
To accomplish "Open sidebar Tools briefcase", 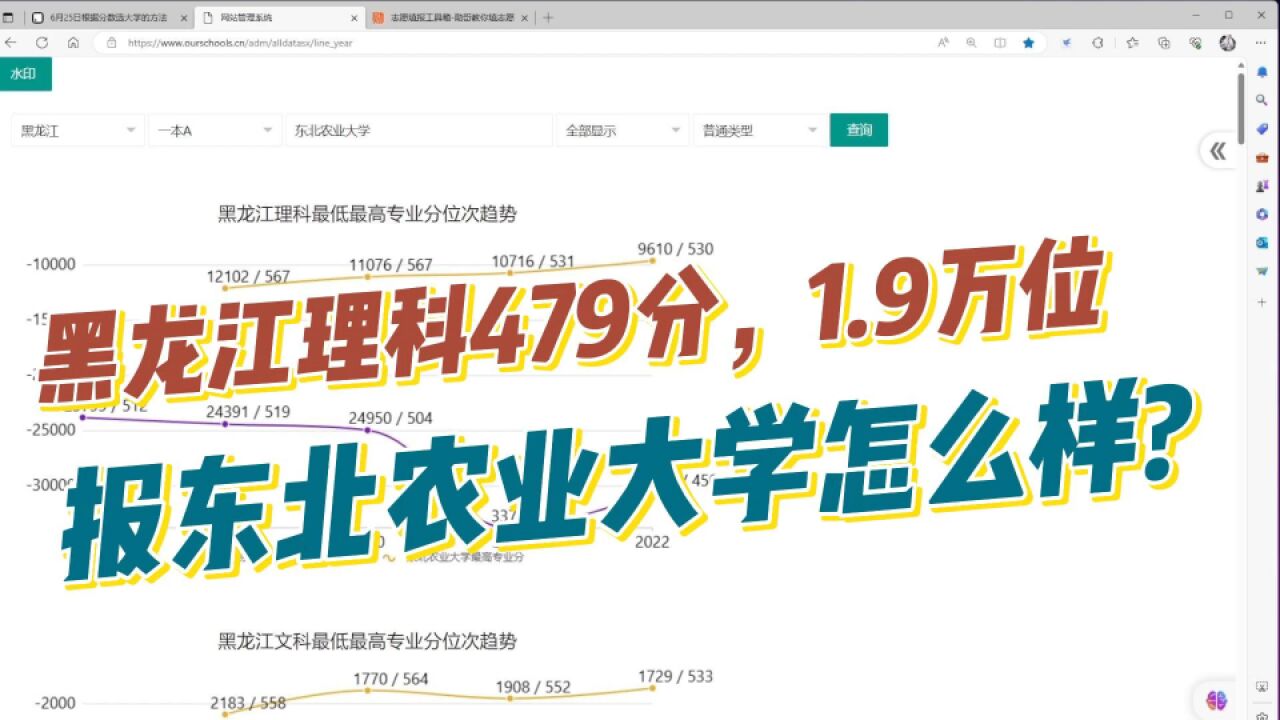I will tap(1262, 157).
